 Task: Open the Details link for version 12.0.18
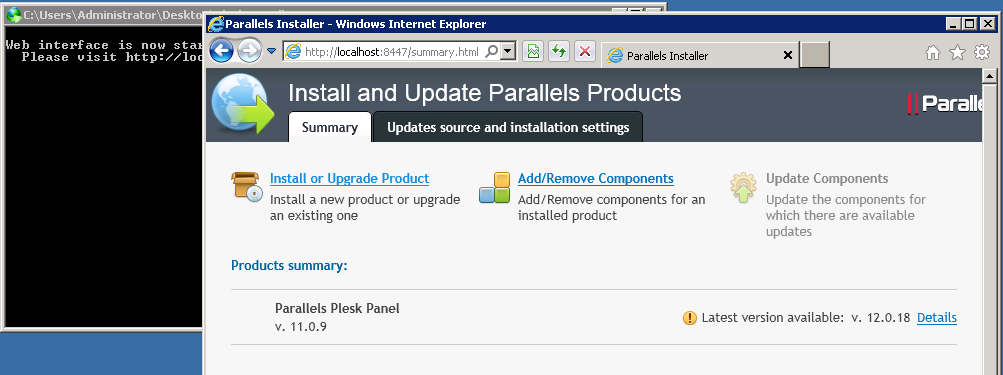click(x=936, y=317)
